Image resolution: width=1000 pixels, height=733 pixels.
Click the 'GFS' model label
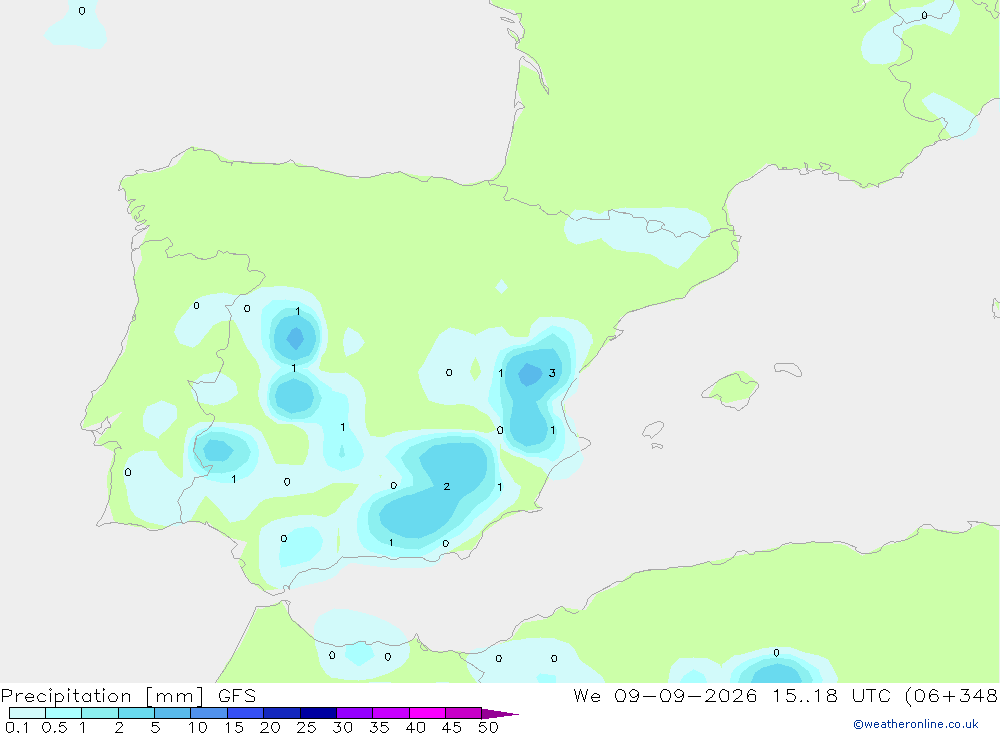237,695
